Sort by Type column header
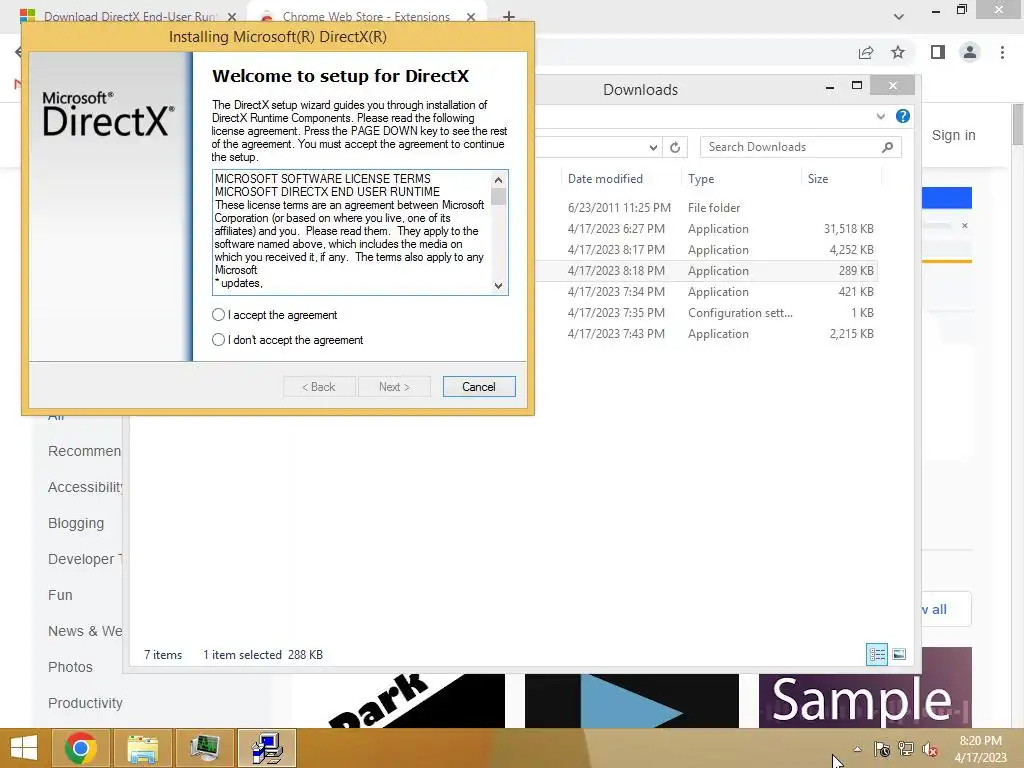The image size is (1024, 768). pos(701,179)
